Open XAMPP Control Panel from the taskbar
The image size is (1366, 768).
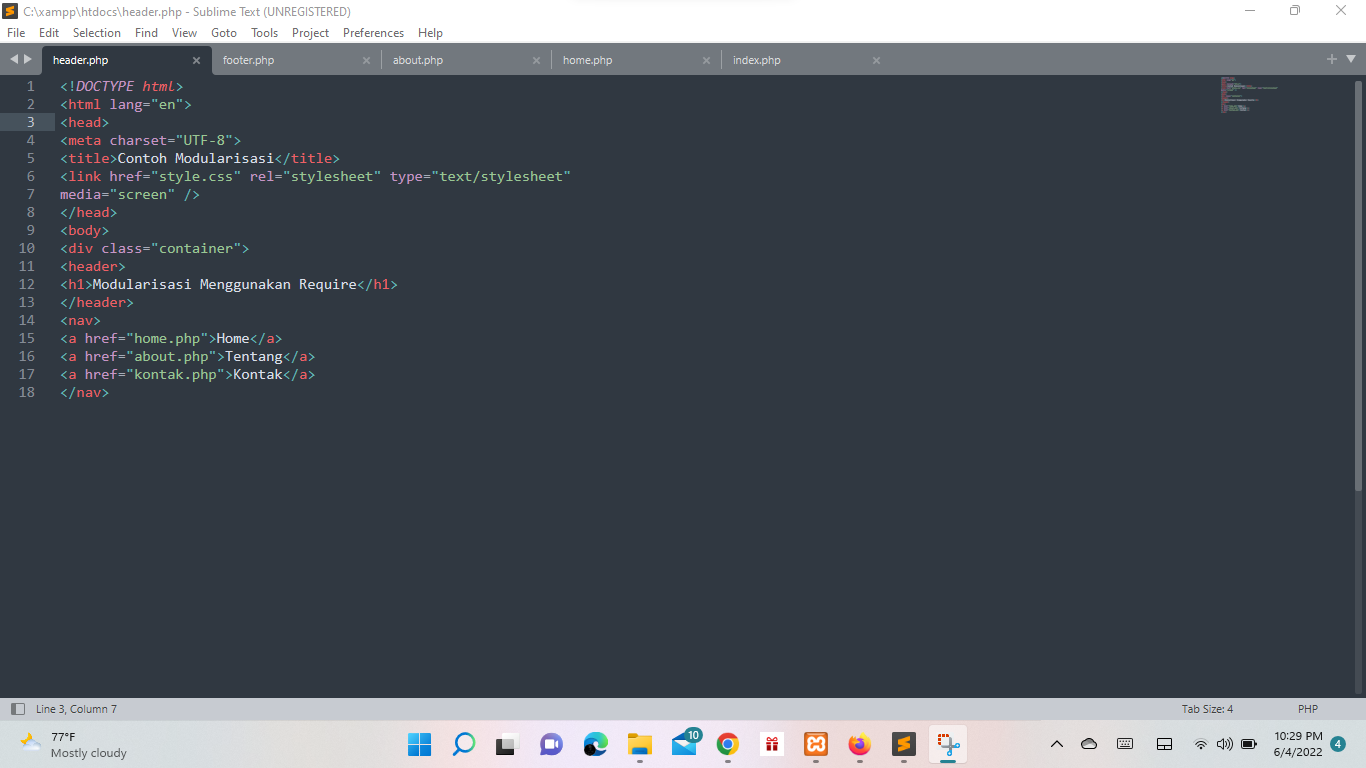tap(817, 744)
